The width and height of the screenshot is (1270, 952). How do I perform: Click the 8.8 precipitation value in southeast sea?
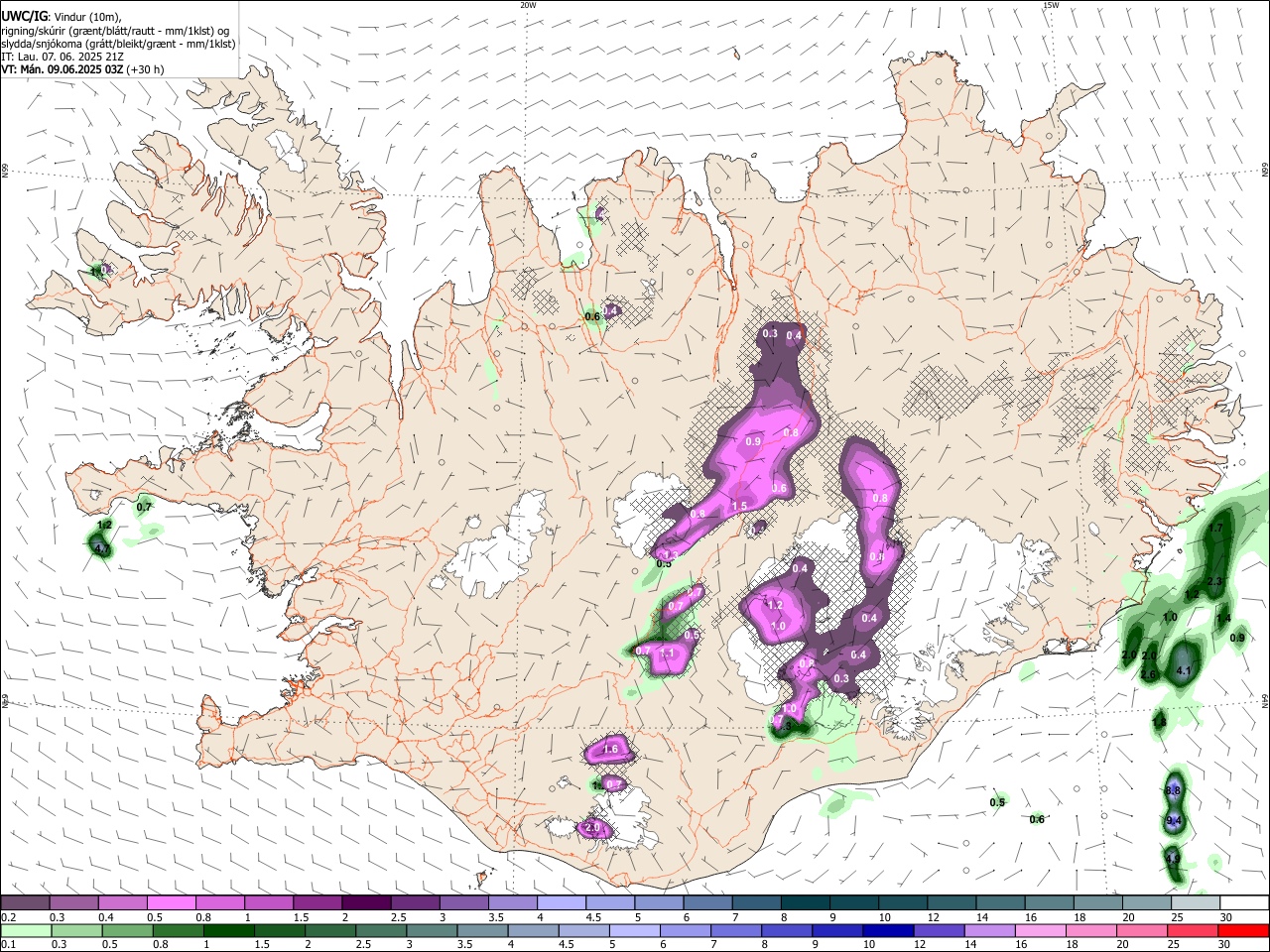(x=1173, y=790)
